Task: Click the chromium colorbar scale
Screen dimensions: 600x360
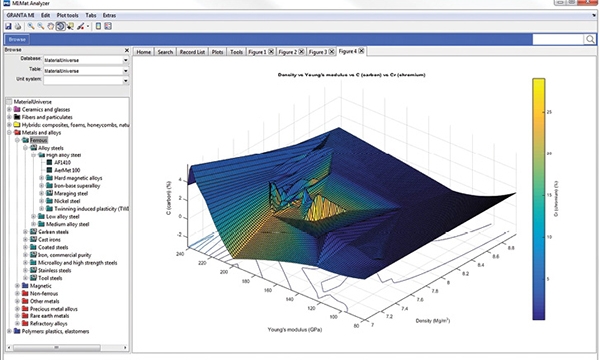Action: 538,199
